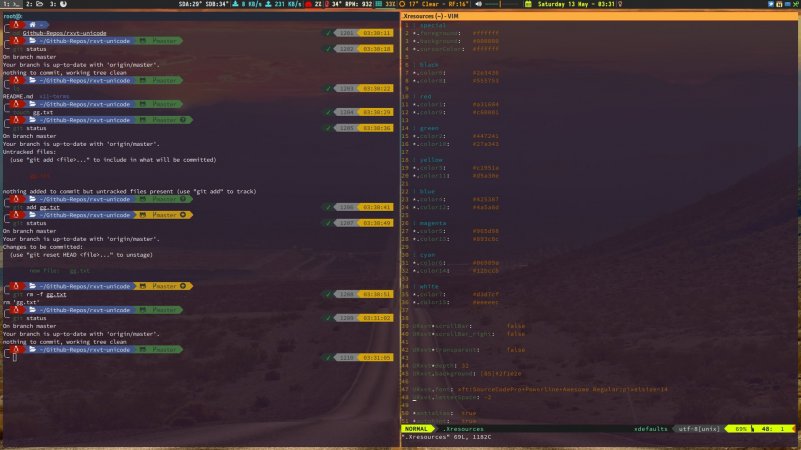
Task: Click '! green' comment in Vim
Action: pyautogui.click(x=426, y=128)
